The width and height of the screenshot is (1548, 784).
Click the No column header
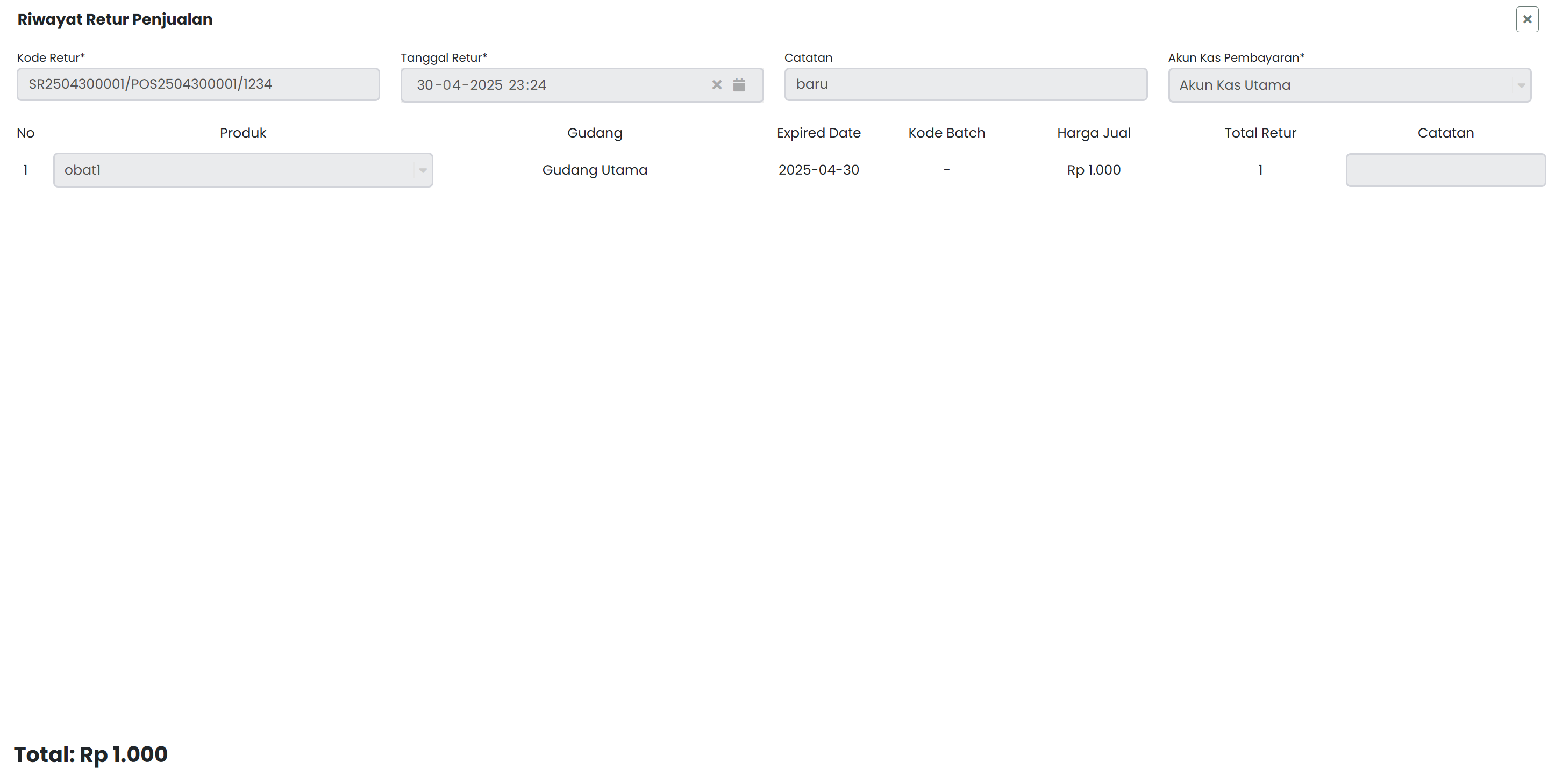[25, 133]
